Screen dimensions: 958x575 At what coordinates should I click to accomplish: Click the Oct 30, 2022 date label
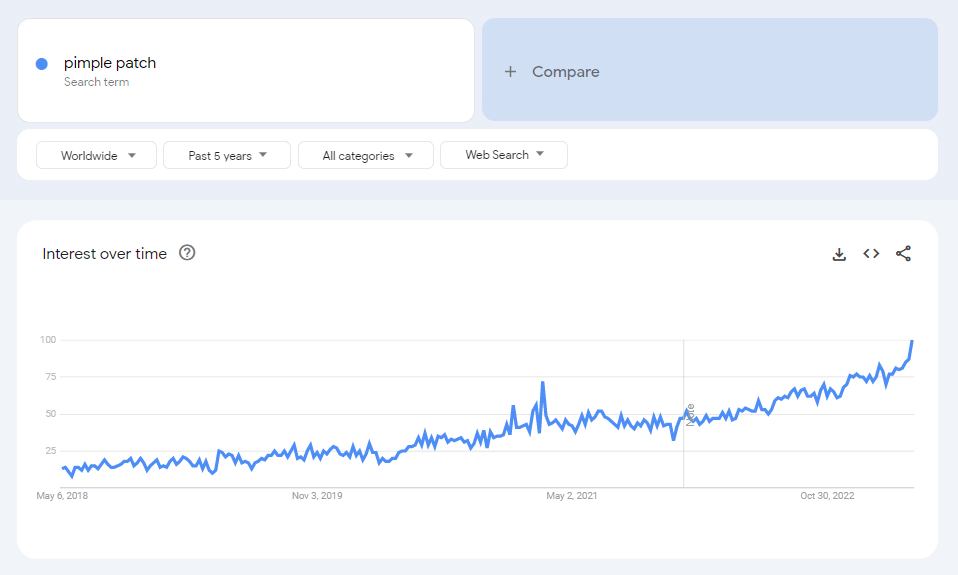click(x=827, y=495)
